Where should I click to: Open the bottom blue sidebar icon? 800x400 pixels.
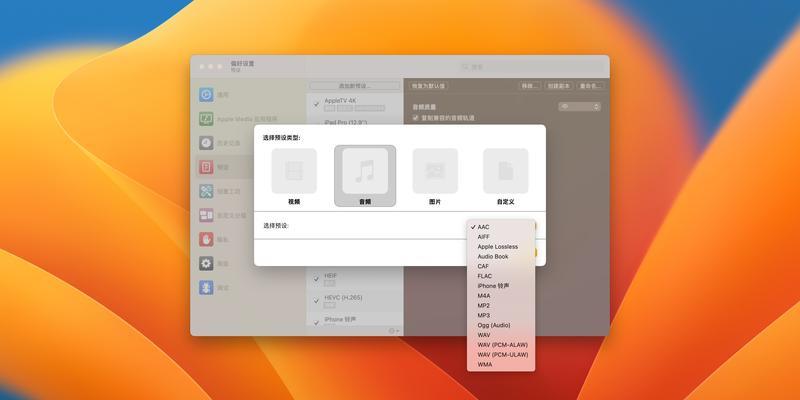point(206,288)
